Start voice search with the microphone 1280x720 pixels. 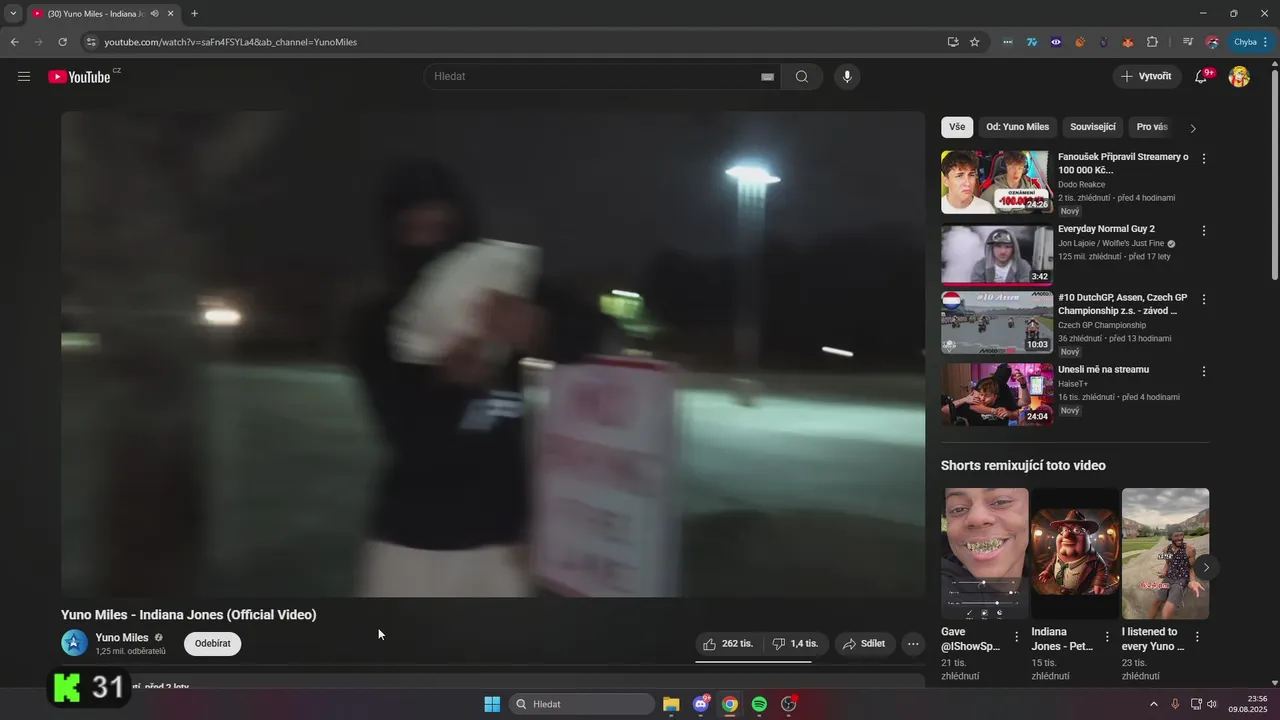pos(847,77)
